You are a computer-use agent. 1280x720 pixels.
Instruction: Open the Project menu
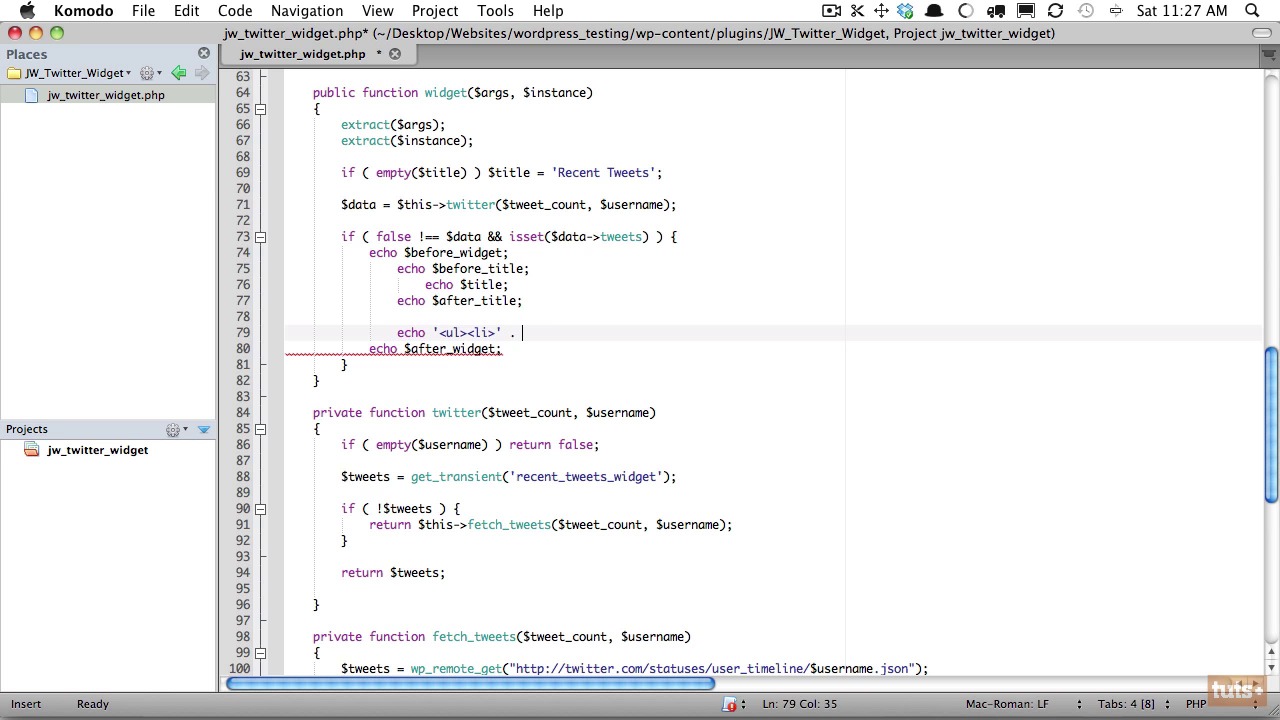[435, 11]
